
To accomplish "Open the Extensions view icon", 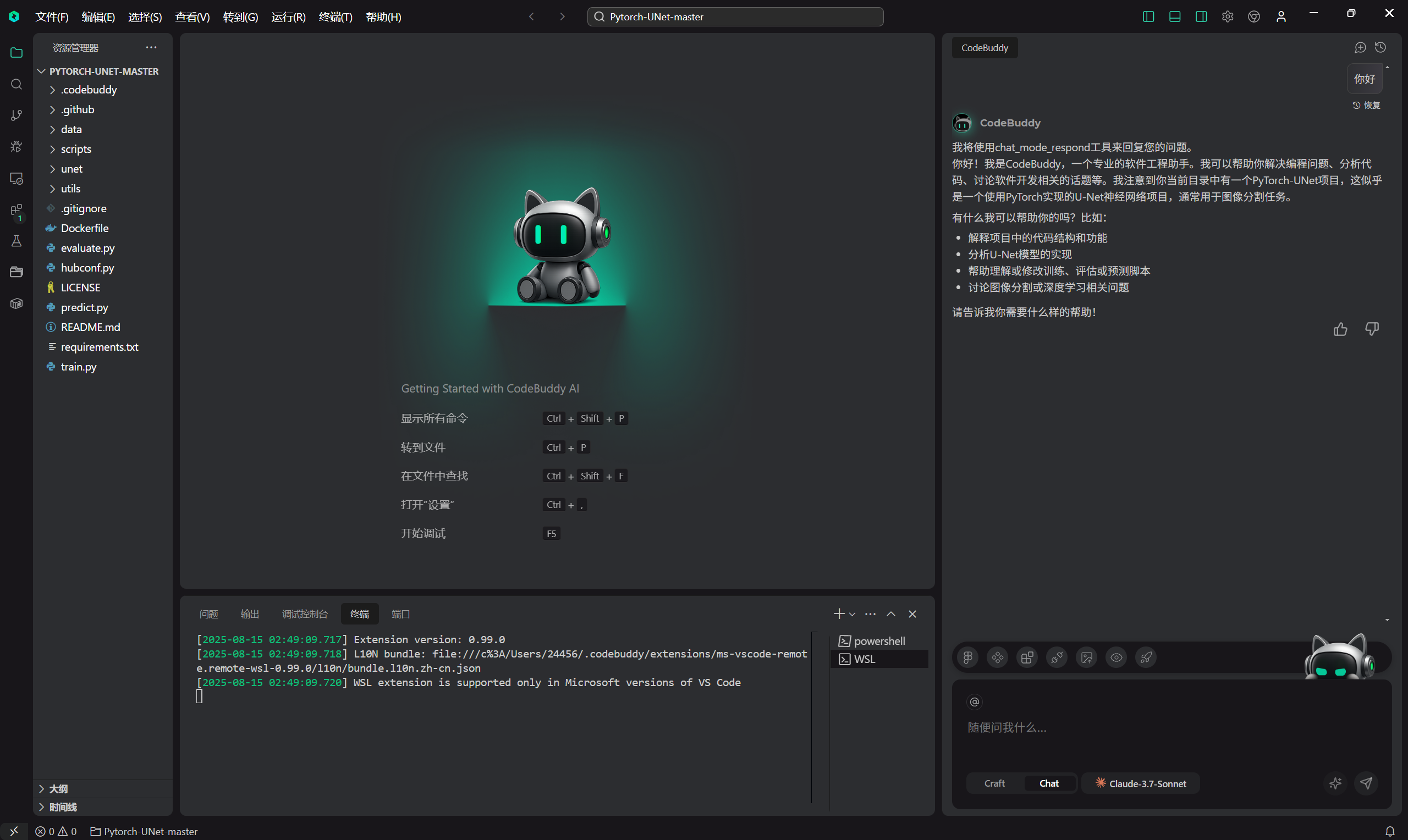I will point(16,210).
